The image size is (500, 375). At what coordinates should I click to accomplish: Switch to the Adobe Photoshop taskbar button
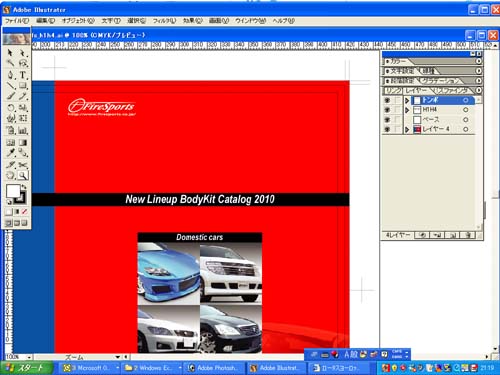click(x=213, y=368)
